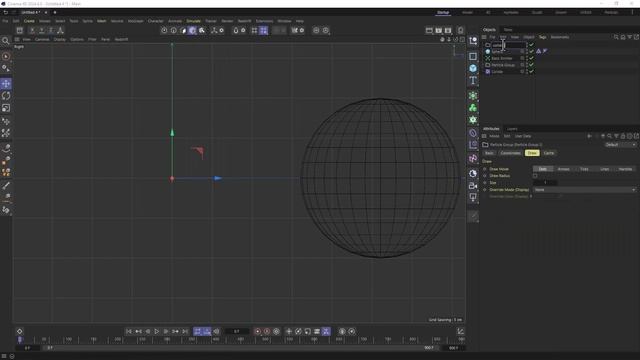Toggle the highlighted snapping grid icon in toolbar

point(264,30)
